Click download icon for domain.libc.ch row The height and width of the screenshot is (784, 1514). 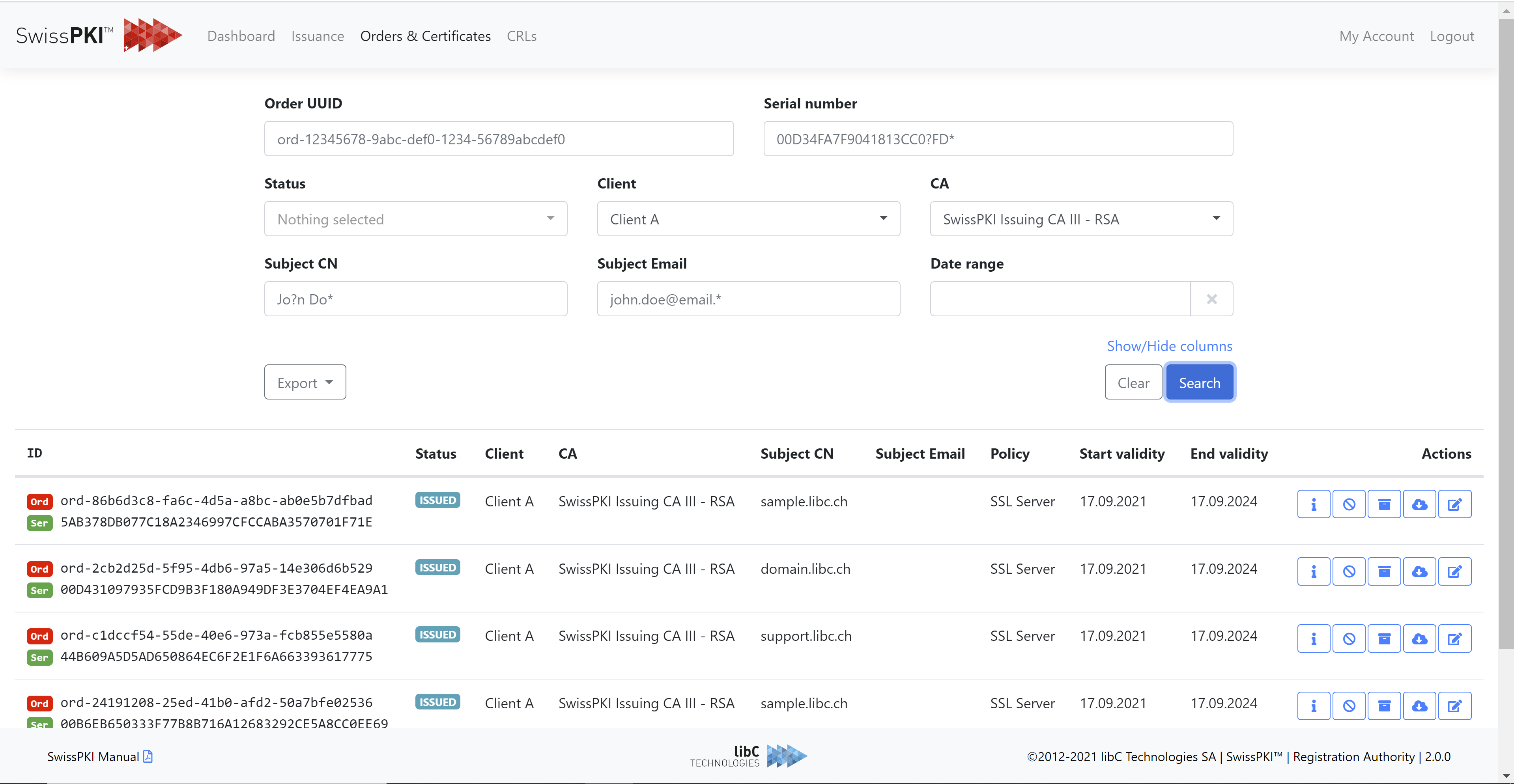point(1419,571)
